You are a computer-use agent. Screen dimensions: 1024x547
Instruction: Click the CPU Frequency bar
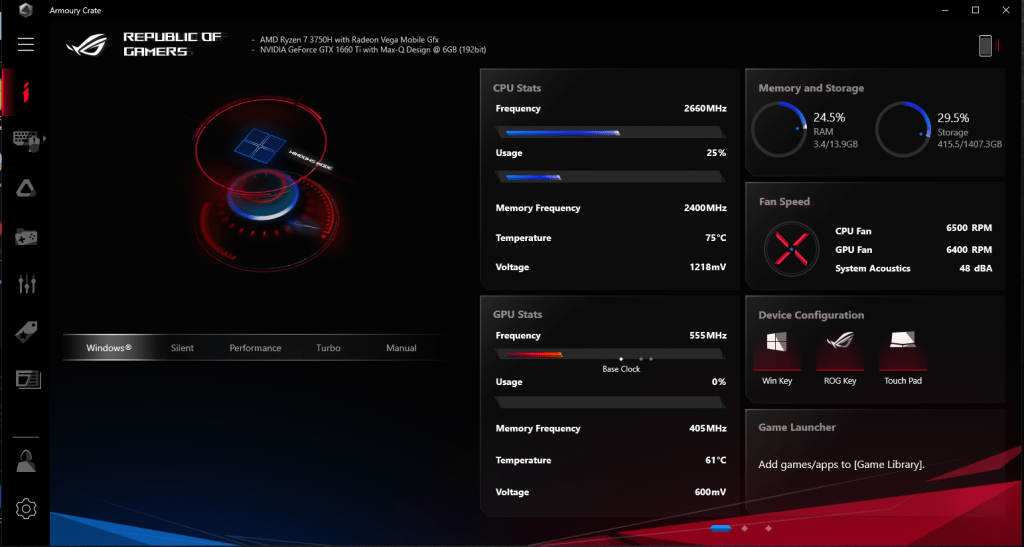611,133
